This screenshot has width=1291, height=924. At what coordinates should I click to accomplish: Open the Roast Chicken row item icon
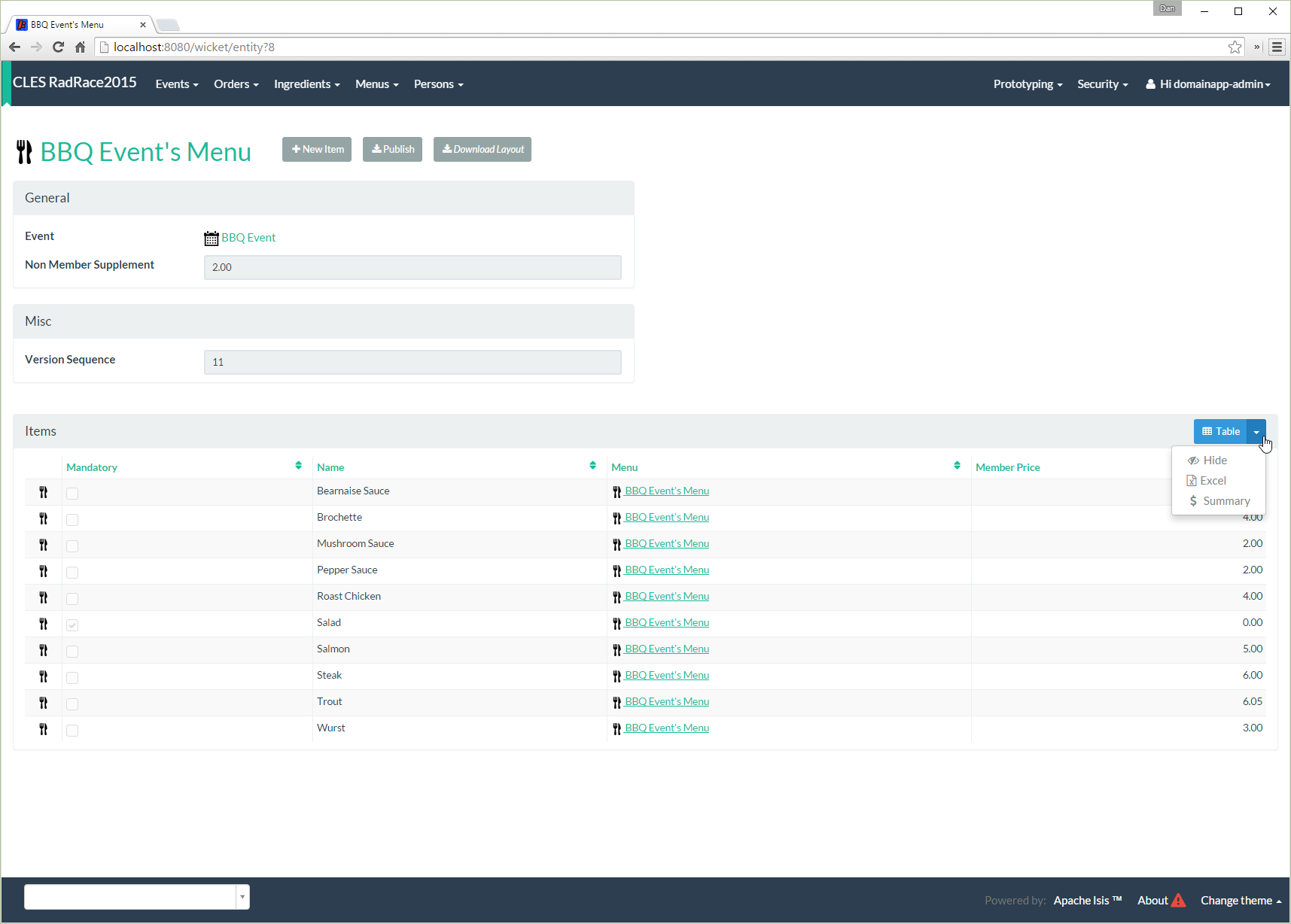tap(44, 597)
